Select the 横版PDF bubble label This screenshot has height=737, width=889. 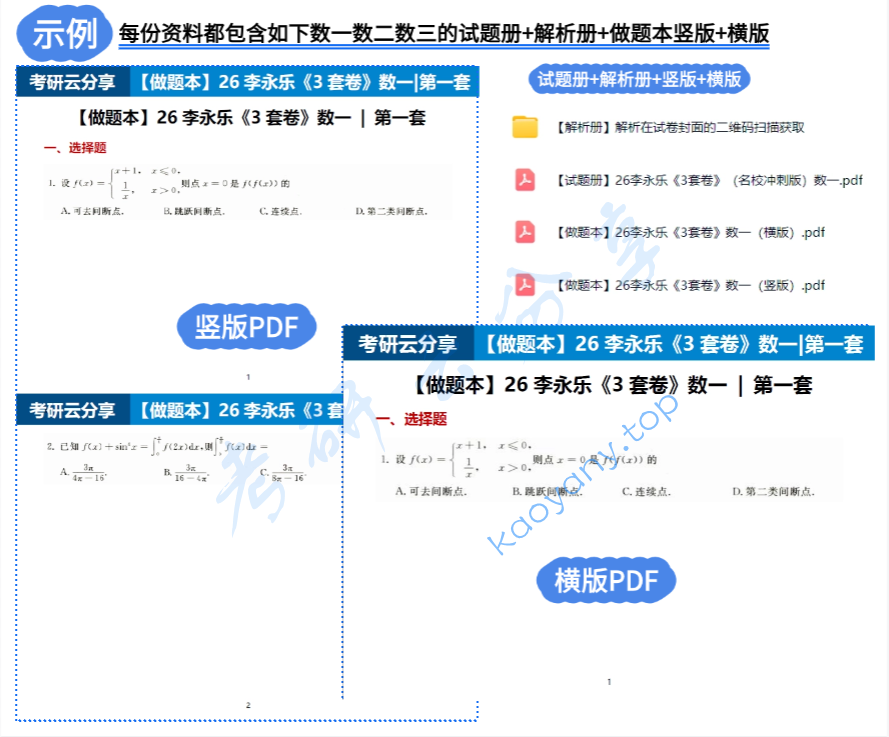click(606, 578)
